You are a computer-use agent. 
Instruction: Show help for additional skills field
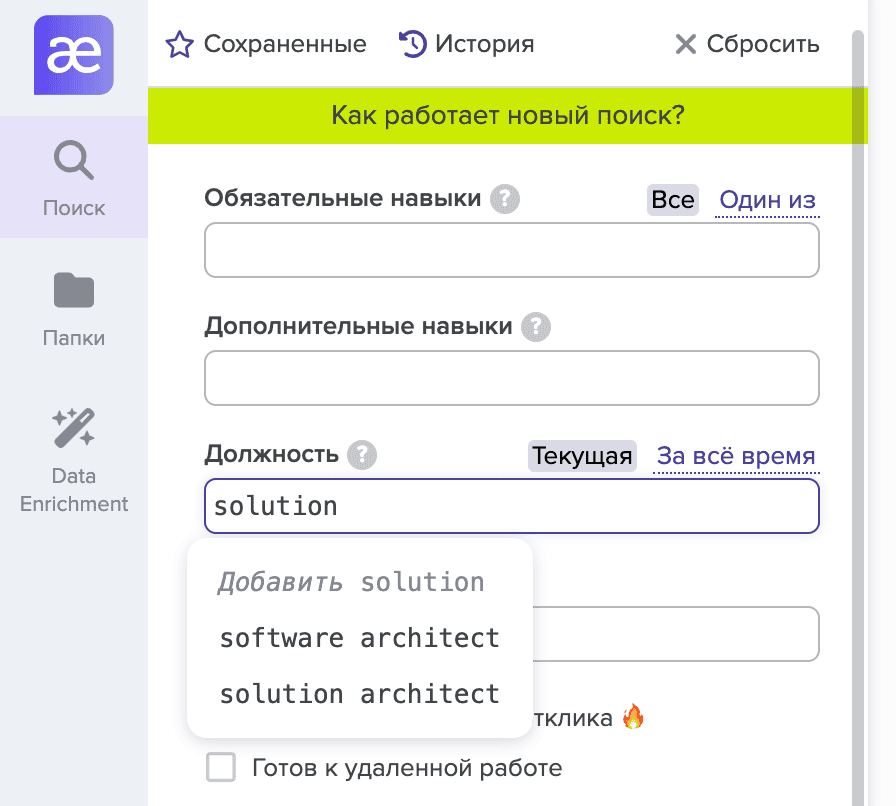pos(536,326)
